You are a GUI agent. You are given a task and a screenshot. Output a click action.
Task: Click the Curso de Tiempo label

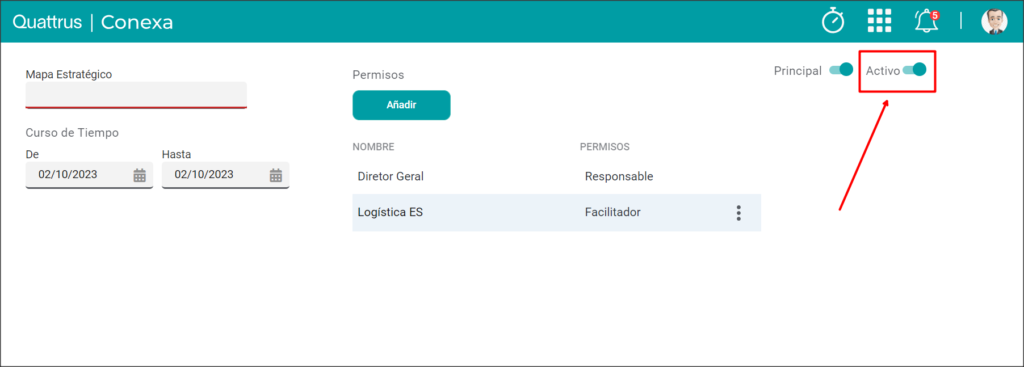click(x=72, y=133)
